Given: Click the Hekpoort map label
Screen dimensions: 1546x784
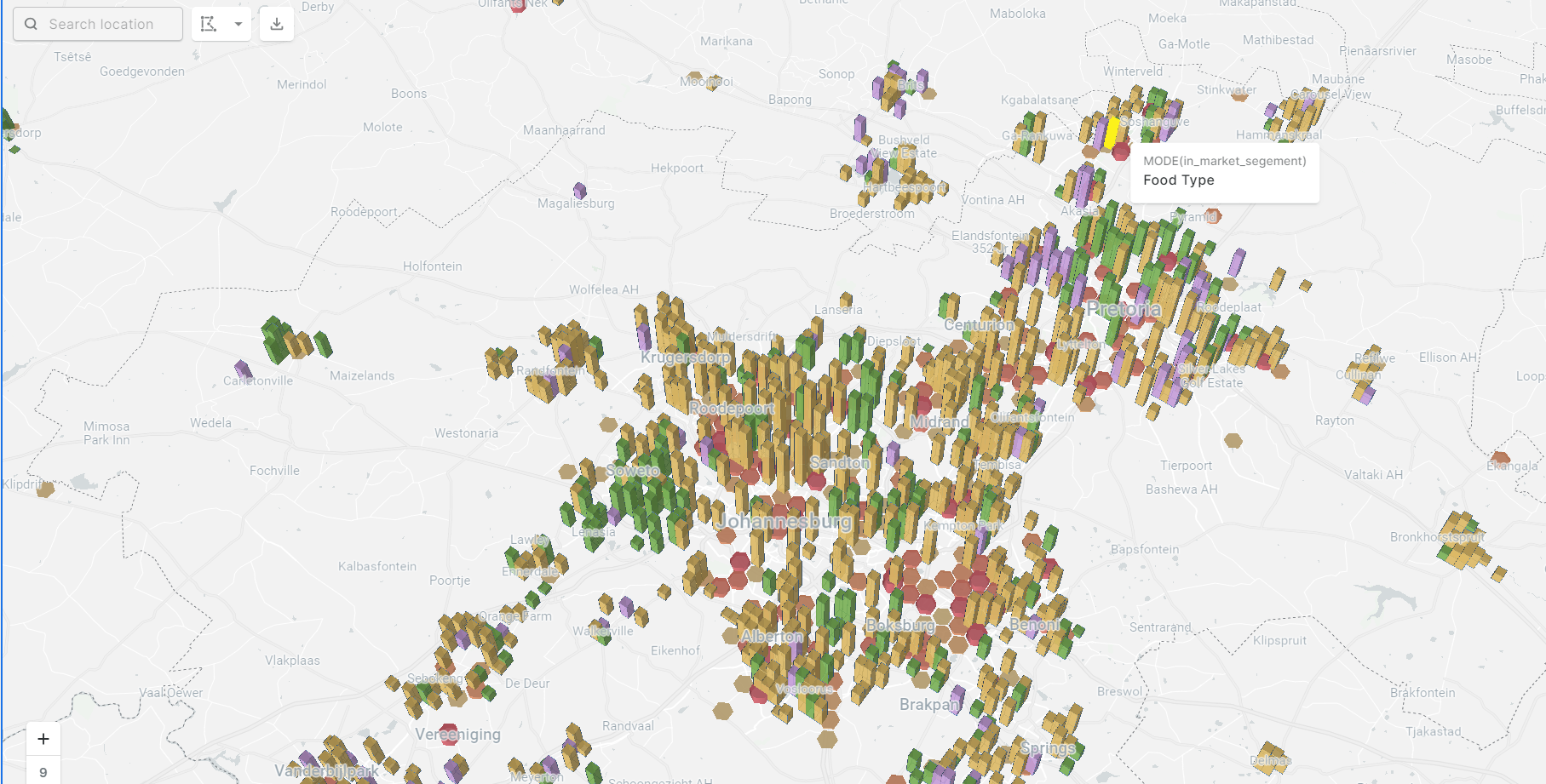Looking at the screenshot, I should (677, 169).
